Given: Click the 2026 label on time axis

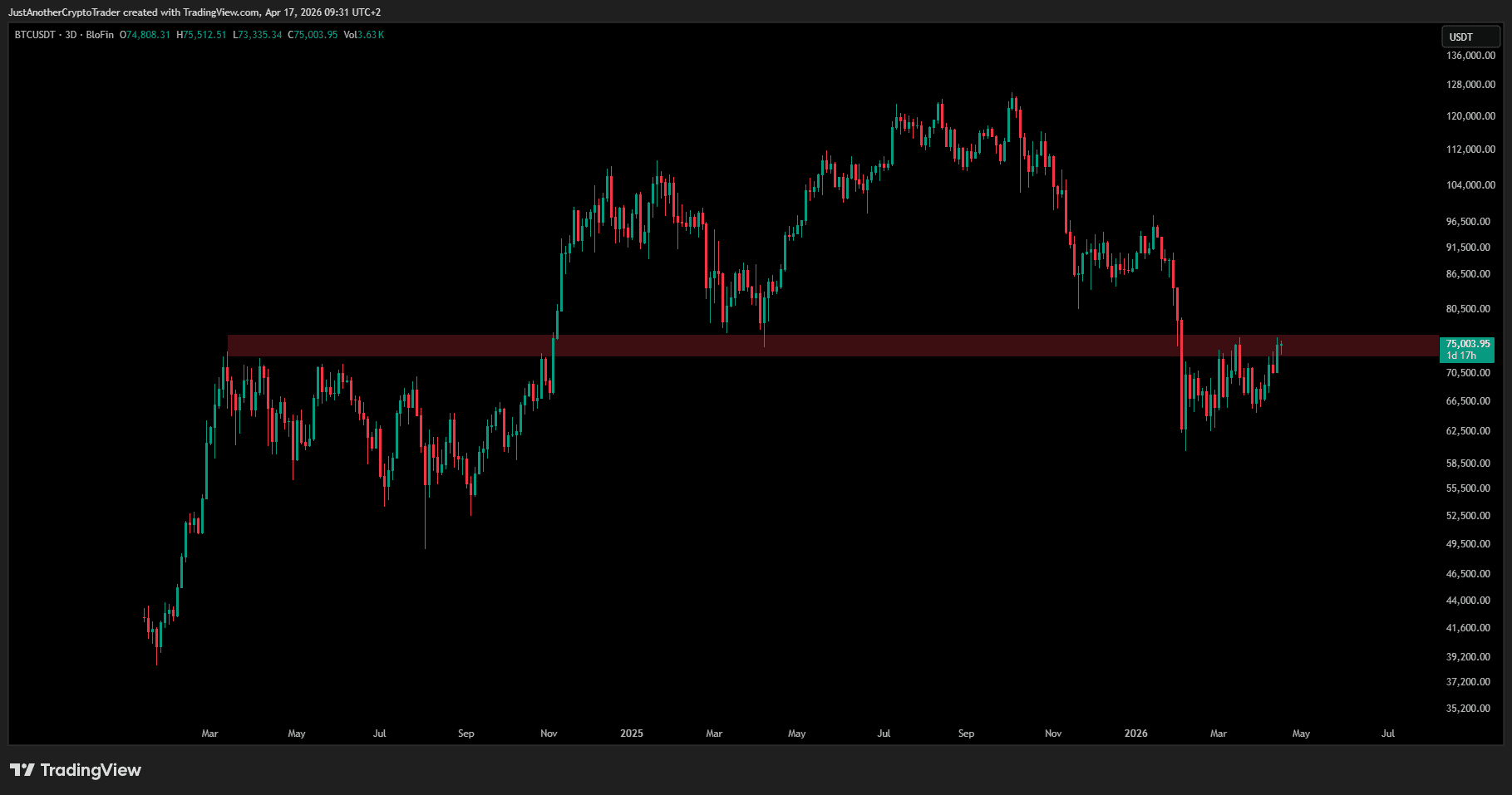Looking at the screenshot, I should tap(1135, 734).
